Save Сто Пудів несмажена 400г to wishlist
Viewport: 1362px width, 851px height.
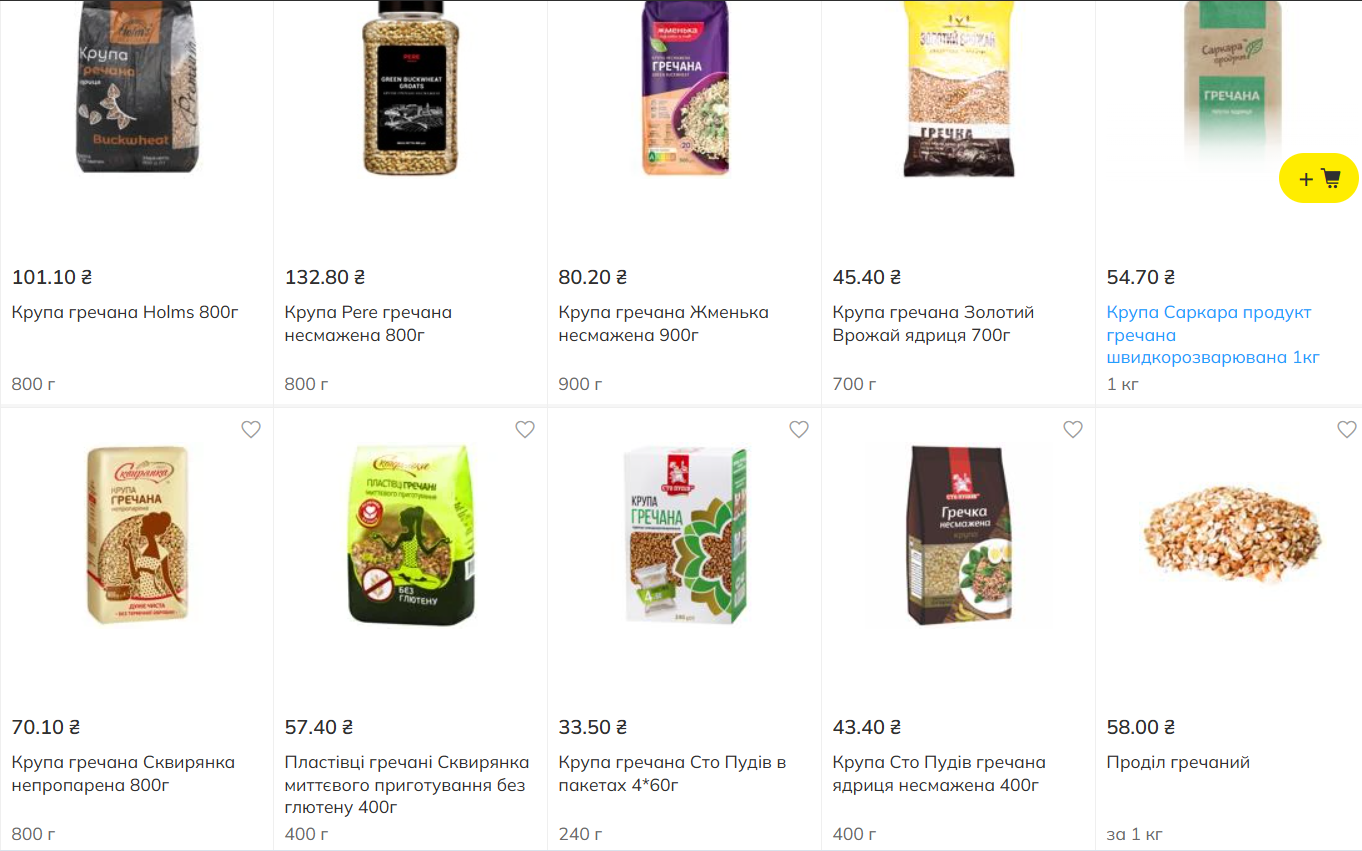1073,429
